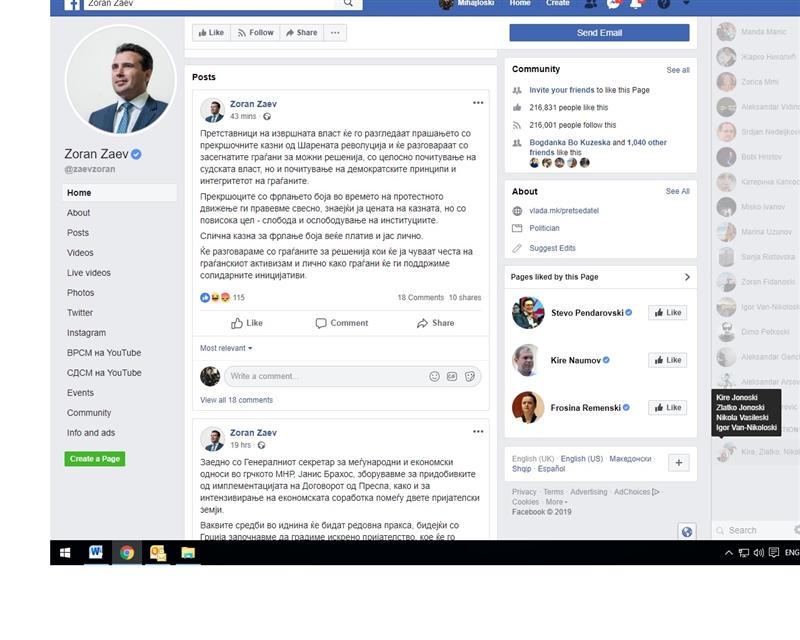
Task: Click the Send Email button
Action: tap(599, 33)
